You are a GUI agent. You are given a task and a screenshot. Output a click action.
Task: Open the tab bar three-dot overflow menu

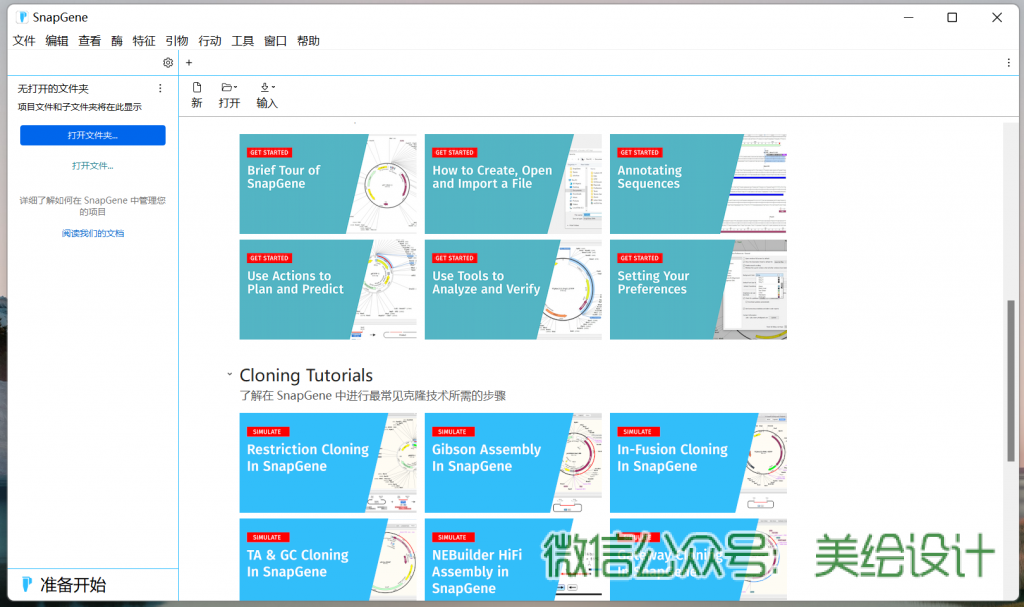click(x=1008, y=63)
